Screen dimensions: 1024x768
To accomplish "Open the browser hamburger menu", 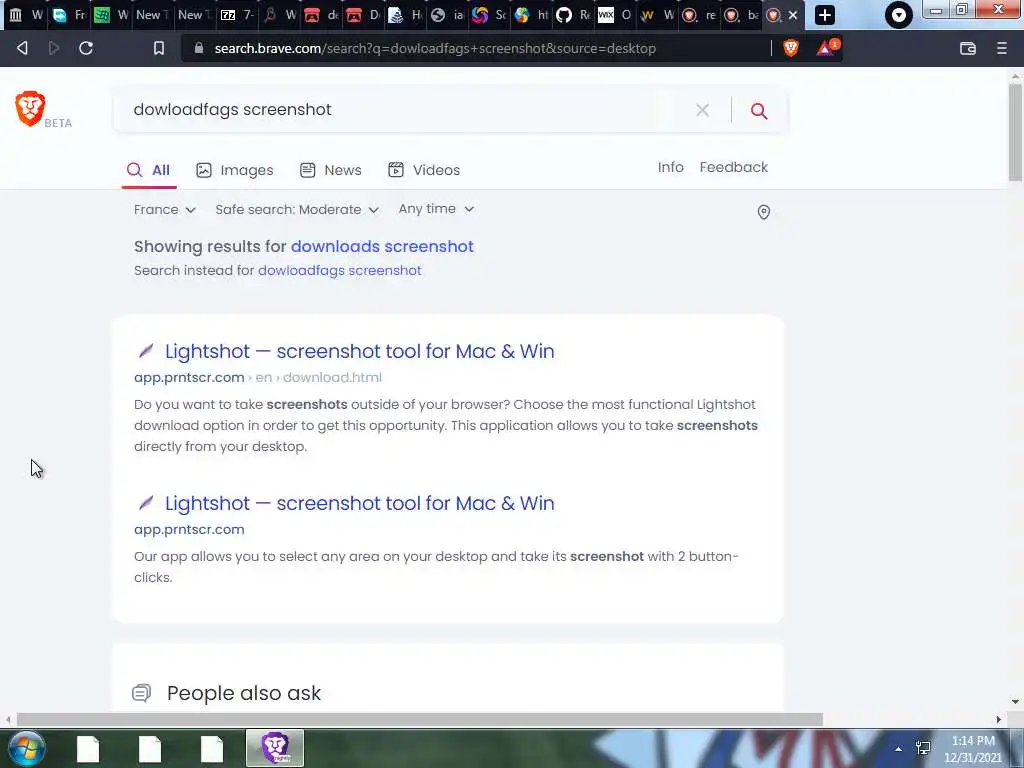I will [x=1002, y=48].
